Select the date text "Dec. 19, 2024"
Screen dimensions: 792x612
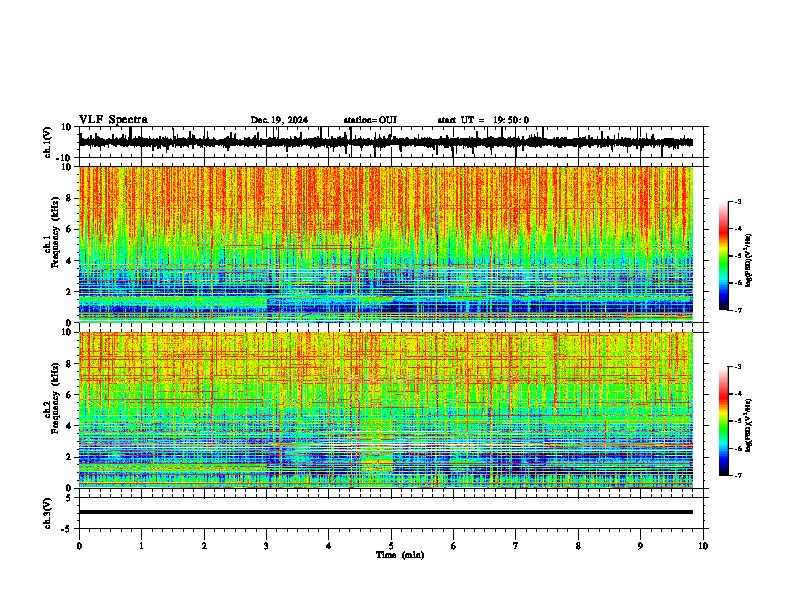[279, 120]
